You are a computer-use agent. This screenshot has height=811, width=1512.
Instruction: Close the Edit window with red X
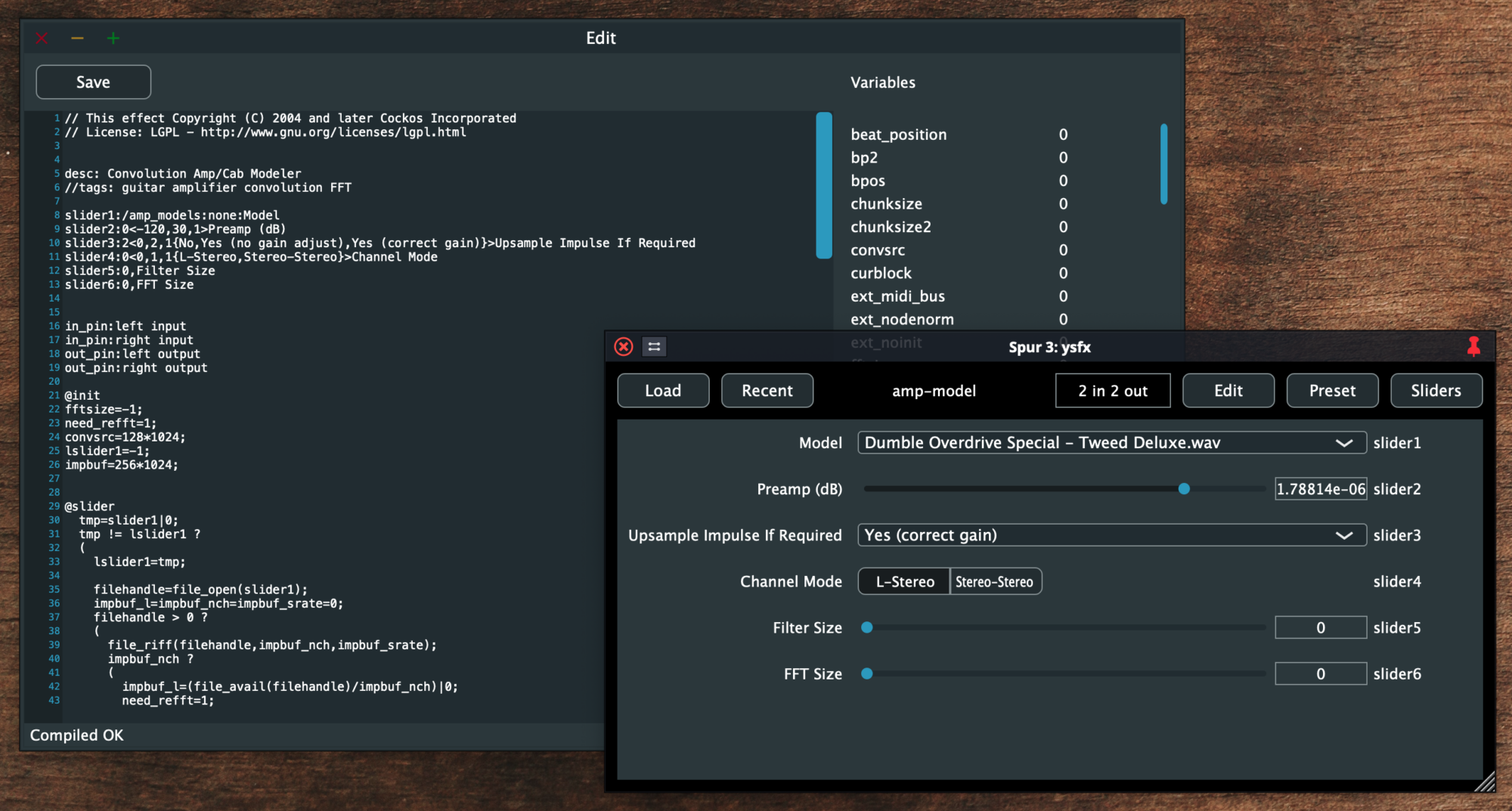[42, 39]
